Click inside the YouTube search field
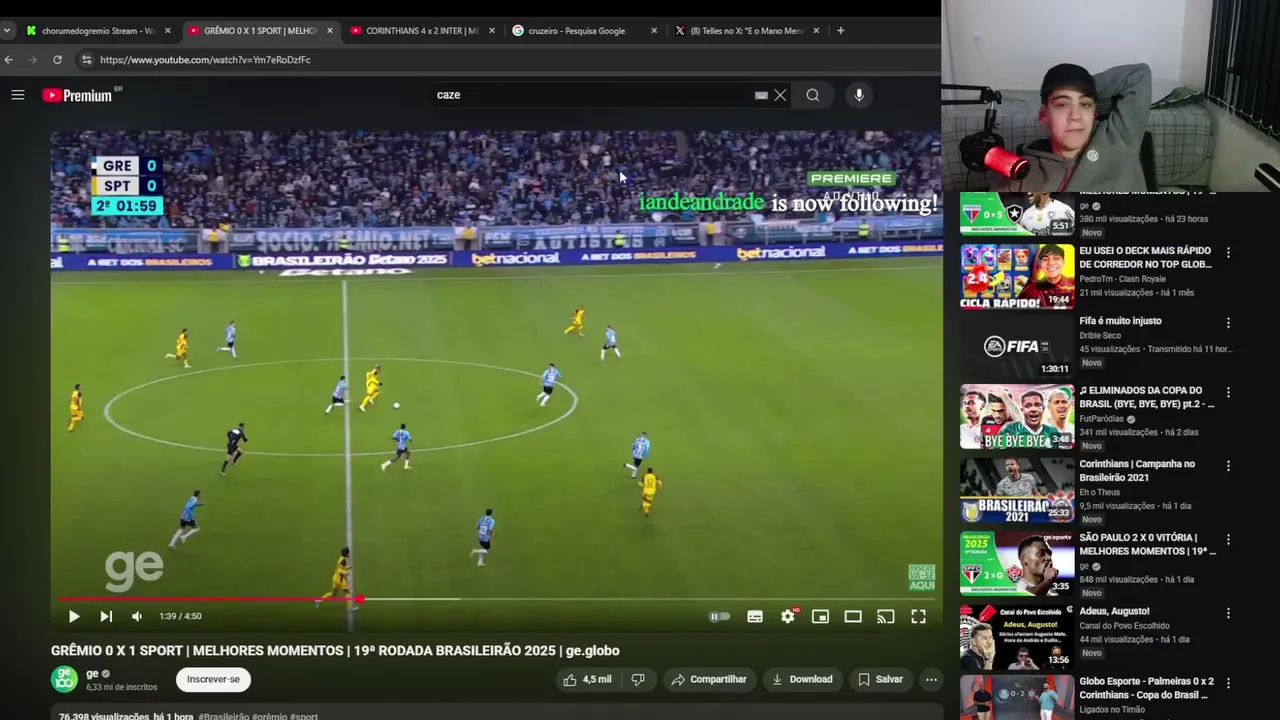Image resolution: width=1280 pixels, height=720 pixels. click(592, 95)
